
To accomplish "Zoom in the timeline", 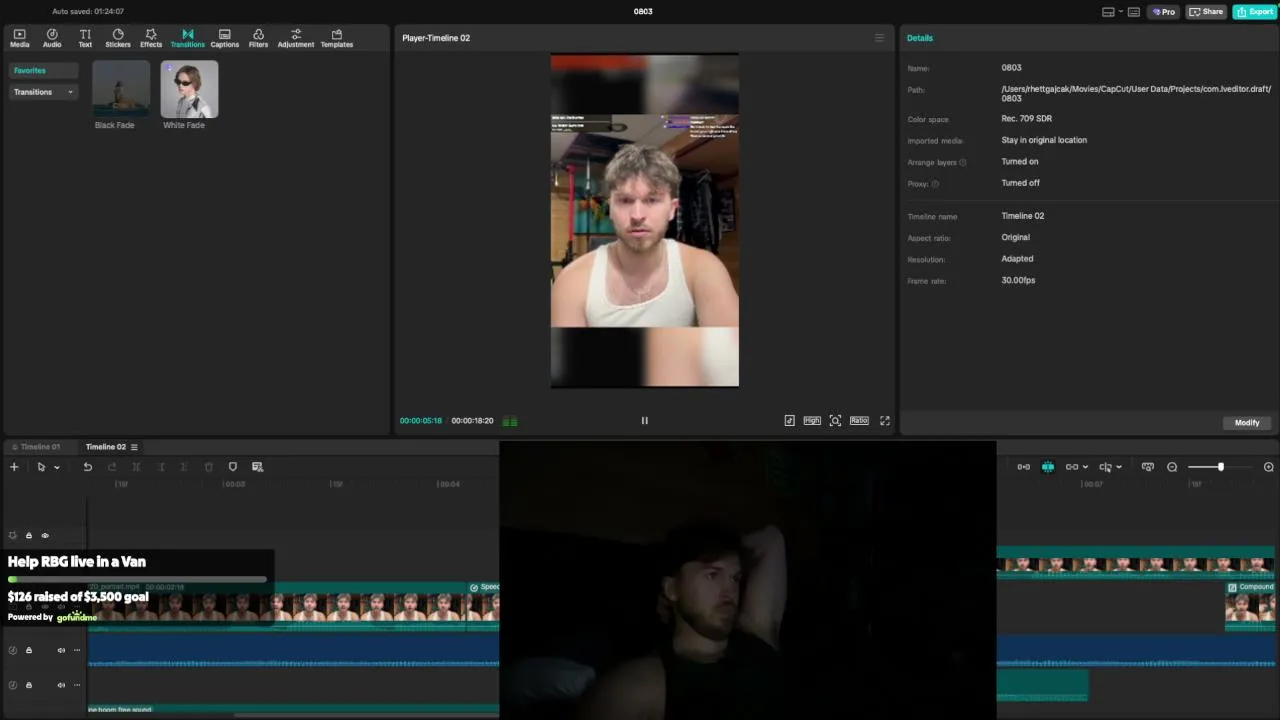I will [x=1269, y=467].
